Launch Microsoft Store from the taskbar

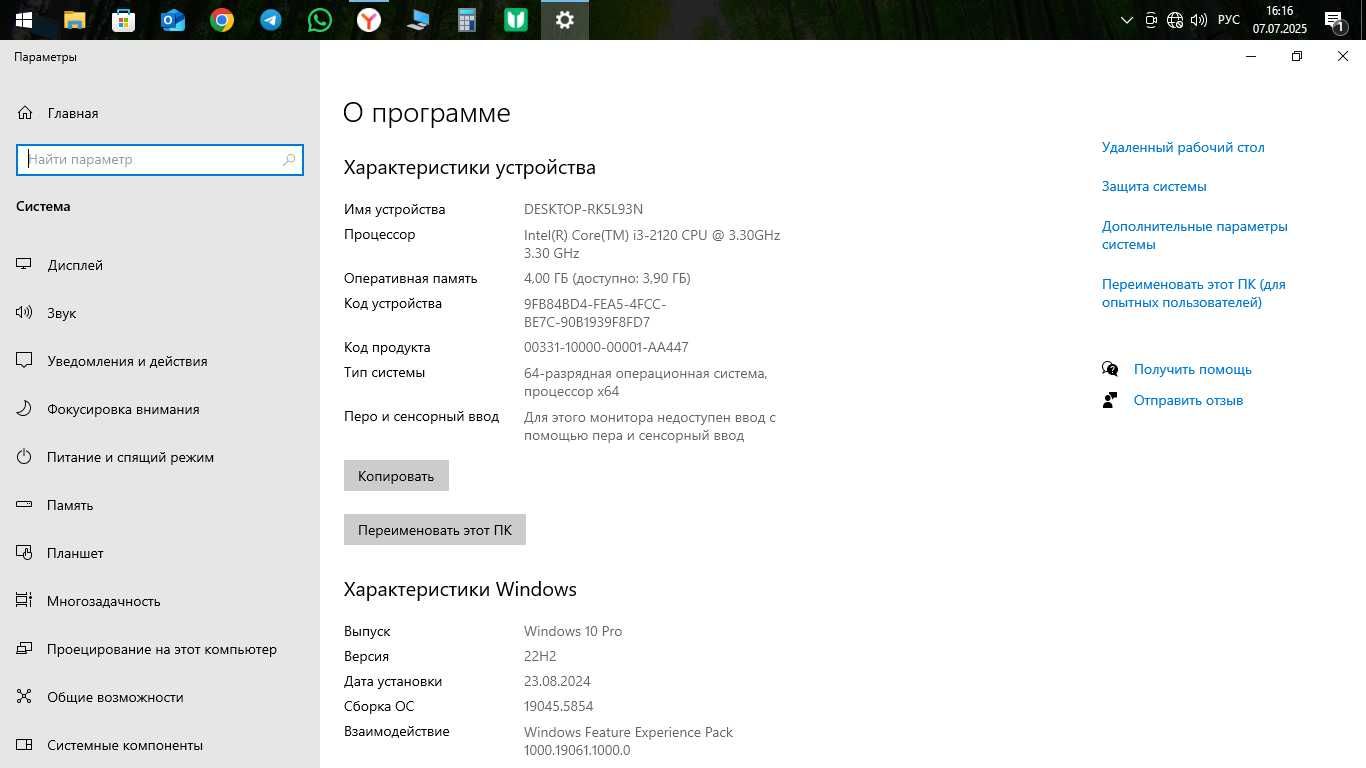tap(123, 20)
